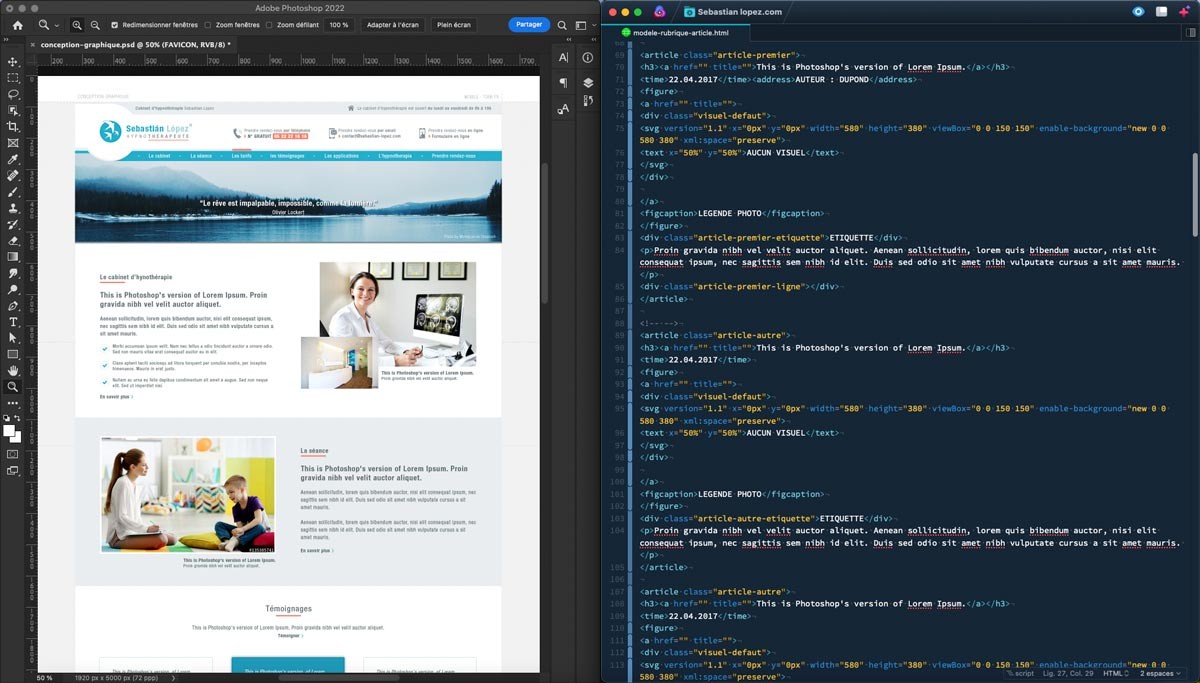Viewport: 1200px width, 683px height.
Task: Click the zoom in magnifier icon
Action: [x=77, y=25]
